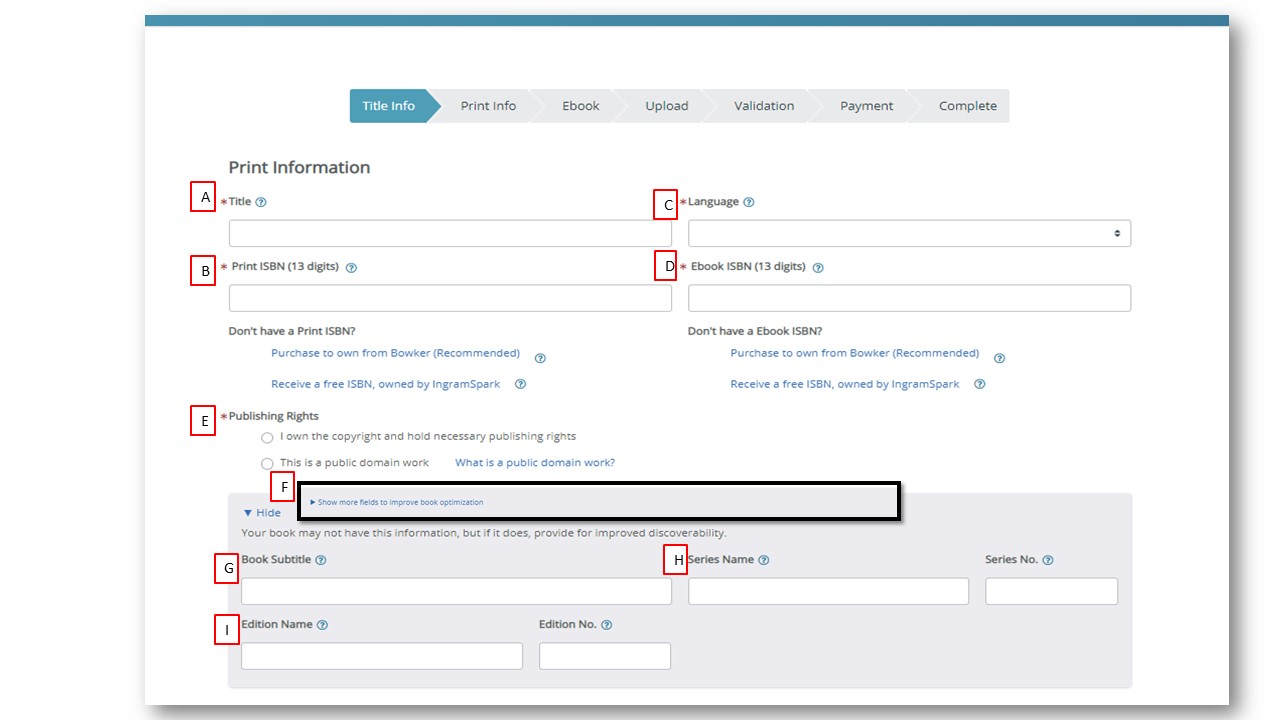Click help icon beside Ebook ISBN label
Screen dimensions: 1280x720
click(x=818, y=268)
